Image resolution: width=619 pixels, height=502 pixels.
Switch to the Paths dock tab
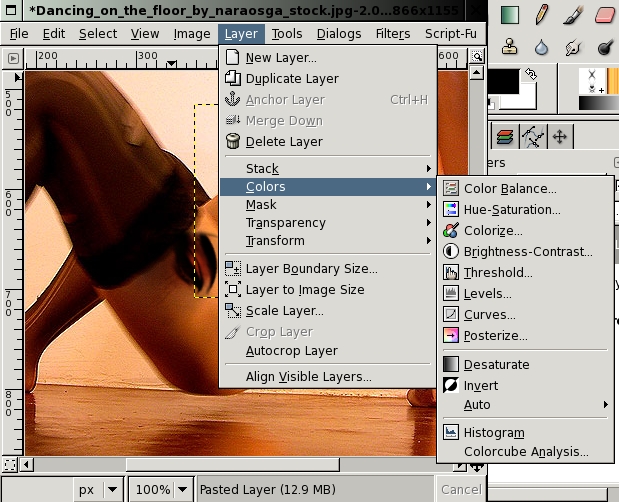[533, 137]
